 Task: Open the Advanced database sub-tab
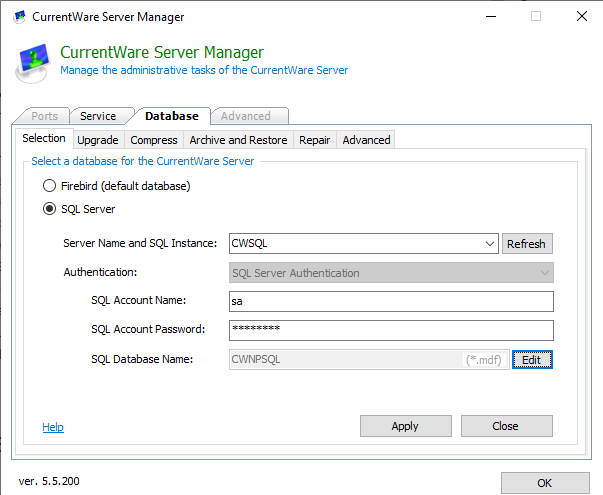pos(366,140)
